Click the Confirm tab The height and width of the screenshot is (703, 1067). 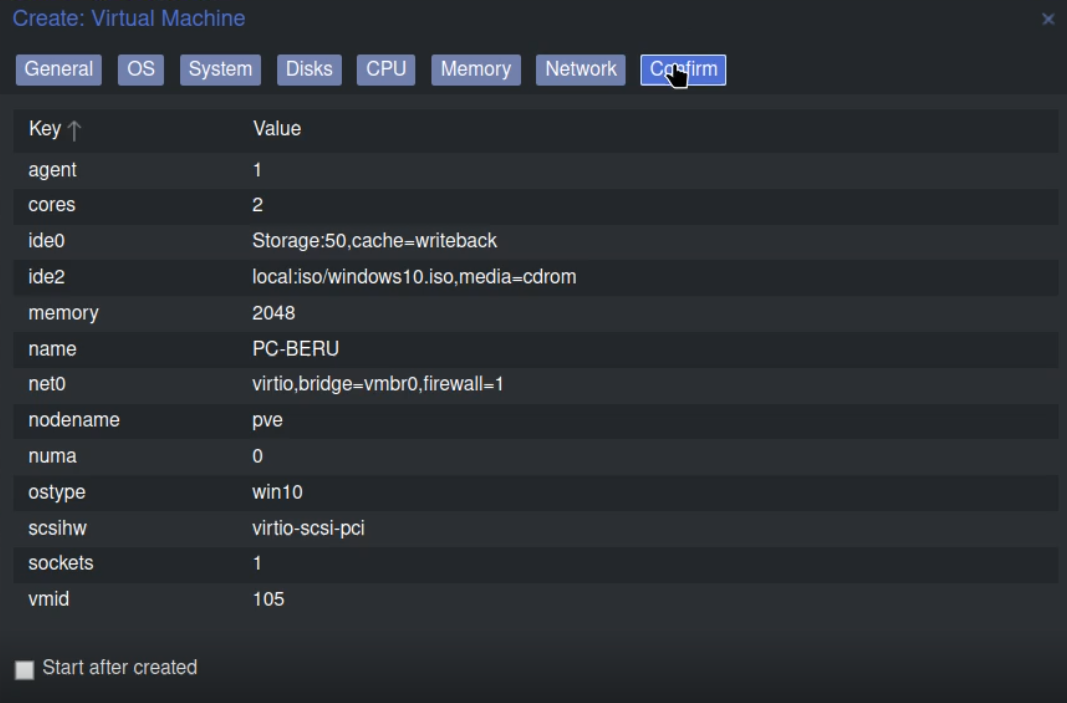pyautogui.click(x=683, y=69)
